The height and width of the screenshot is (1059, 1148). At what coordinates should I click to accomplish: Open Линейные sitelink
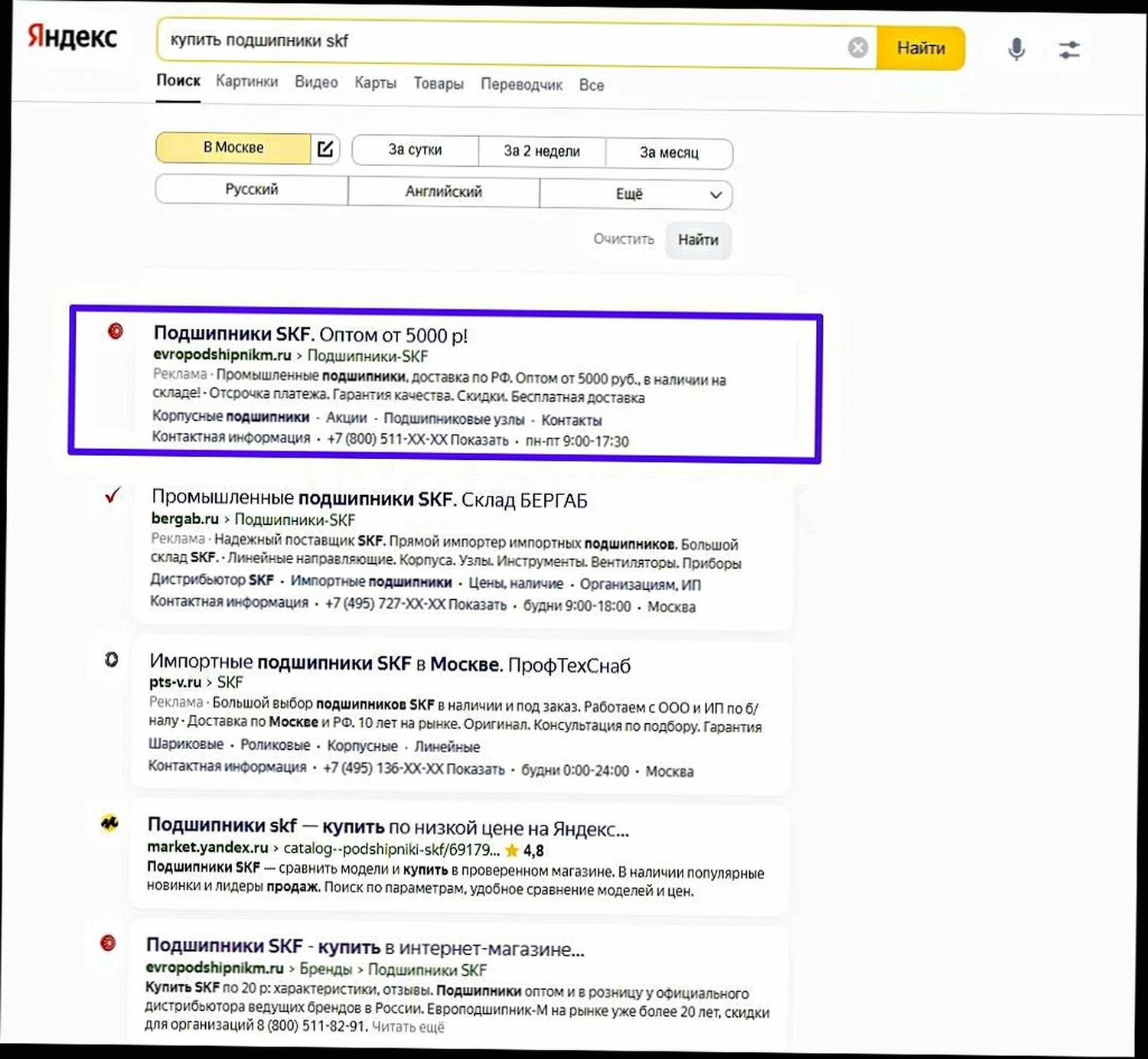(448, 746)
